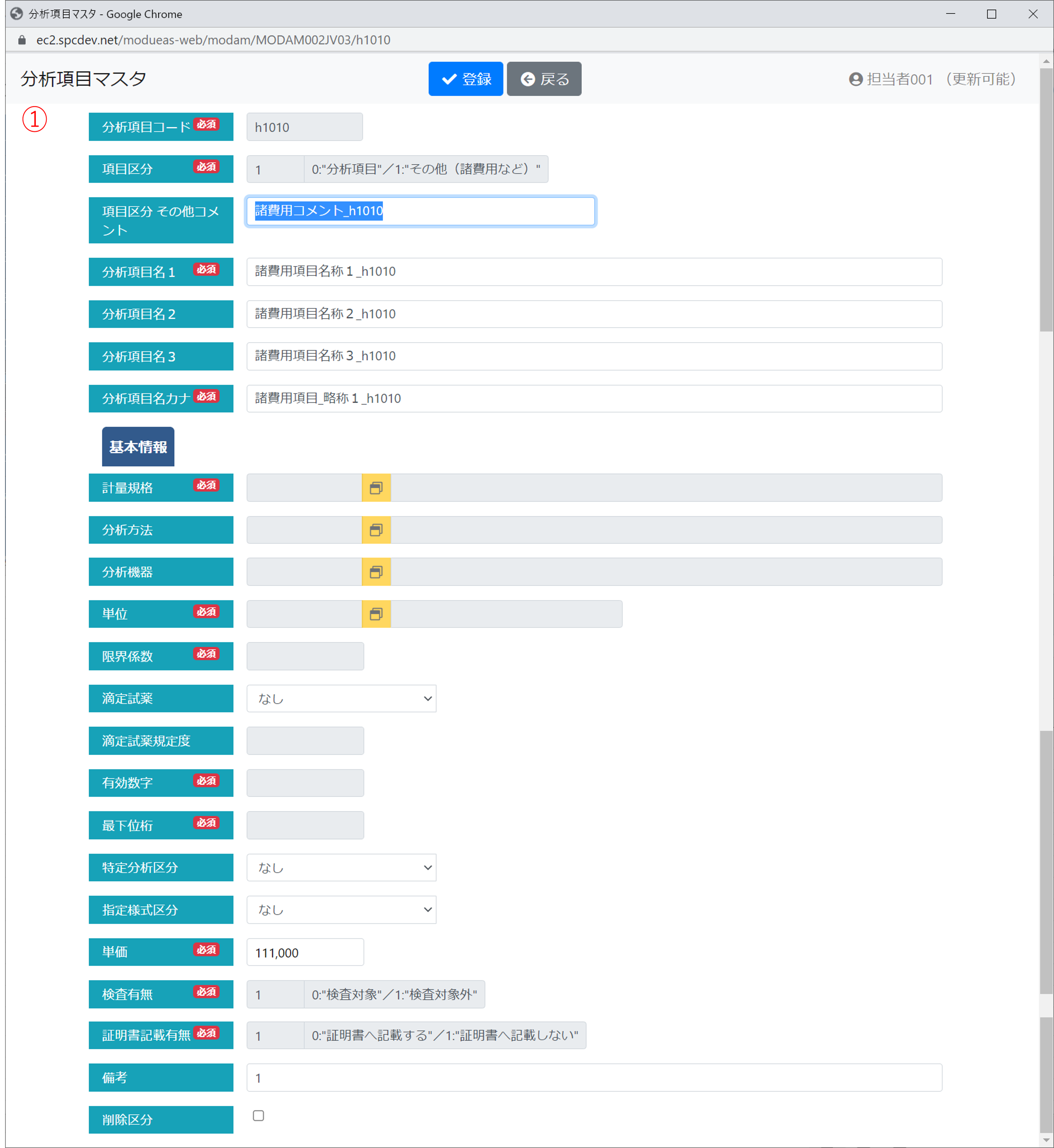Click the 単位 code field
This screenshot has width=1054, height=1148.
[305, 614]
